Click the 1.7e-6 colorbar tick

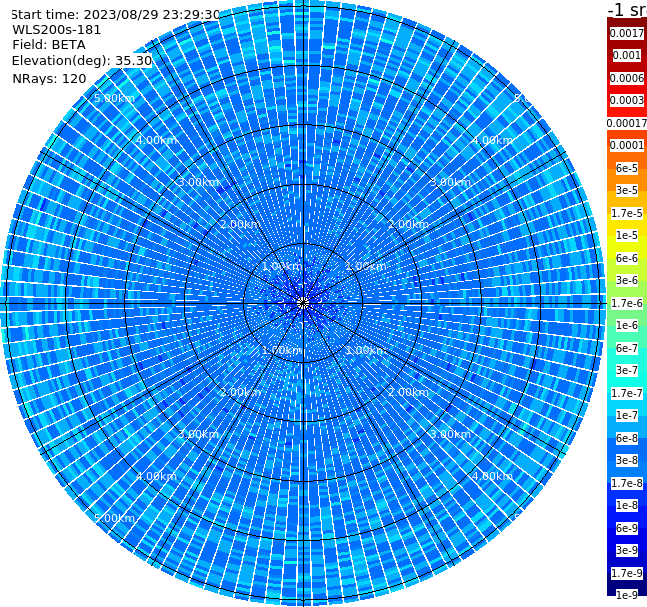(627, 303)
